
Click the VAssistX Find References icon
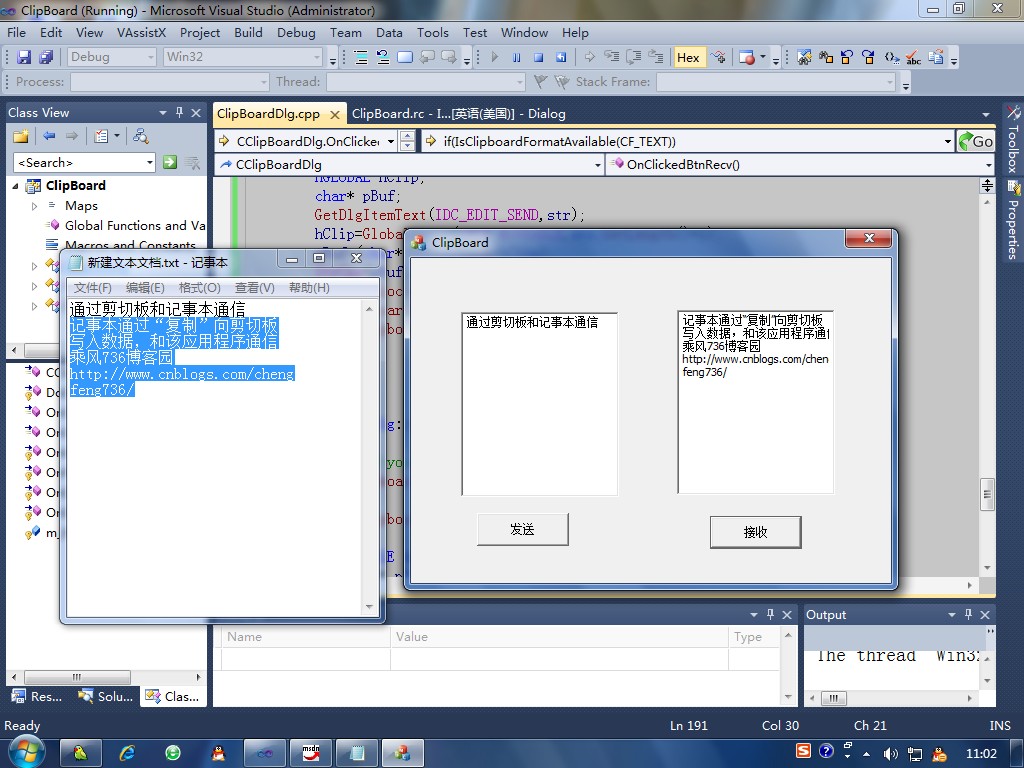coord(825,57)
